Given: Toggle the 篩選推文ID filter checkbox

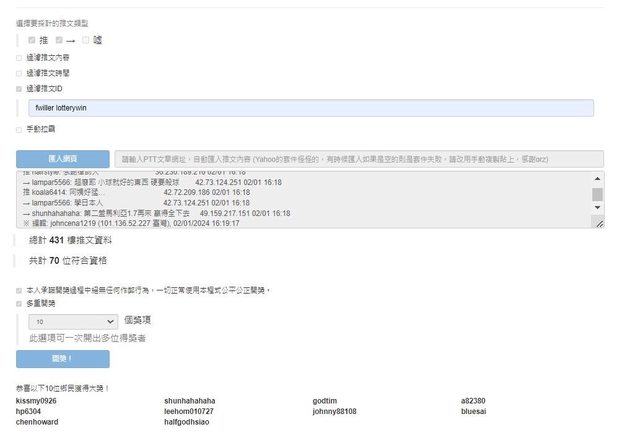Looking at the screenshot, I should click(18, 88).
